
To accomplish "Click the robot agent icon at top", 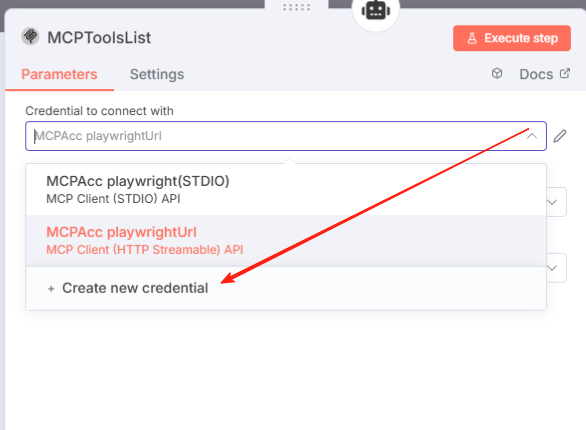I will (x=376, y=10).
